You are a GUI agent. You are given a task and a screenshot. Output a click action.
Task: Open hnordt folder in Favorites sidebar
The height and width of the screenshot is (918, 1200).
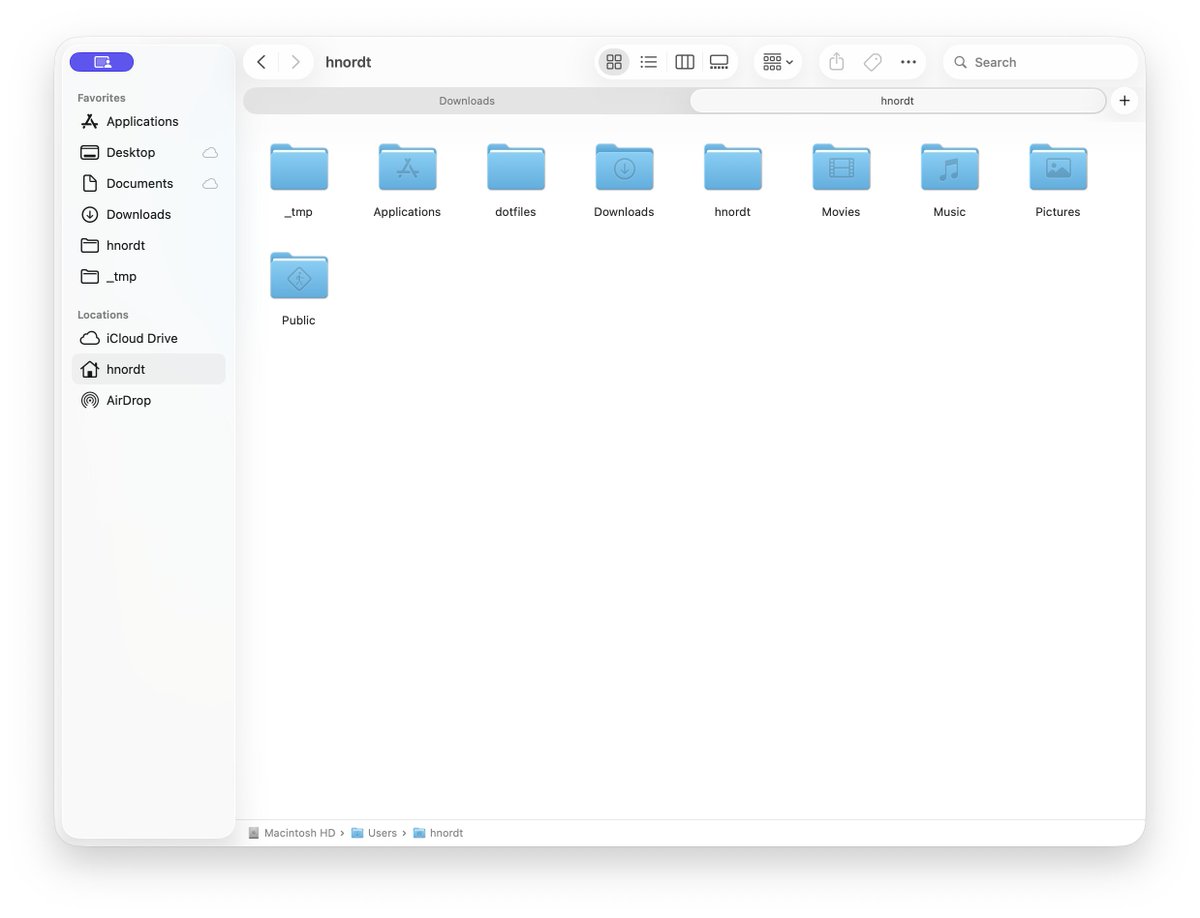click(x=148, y=245)
